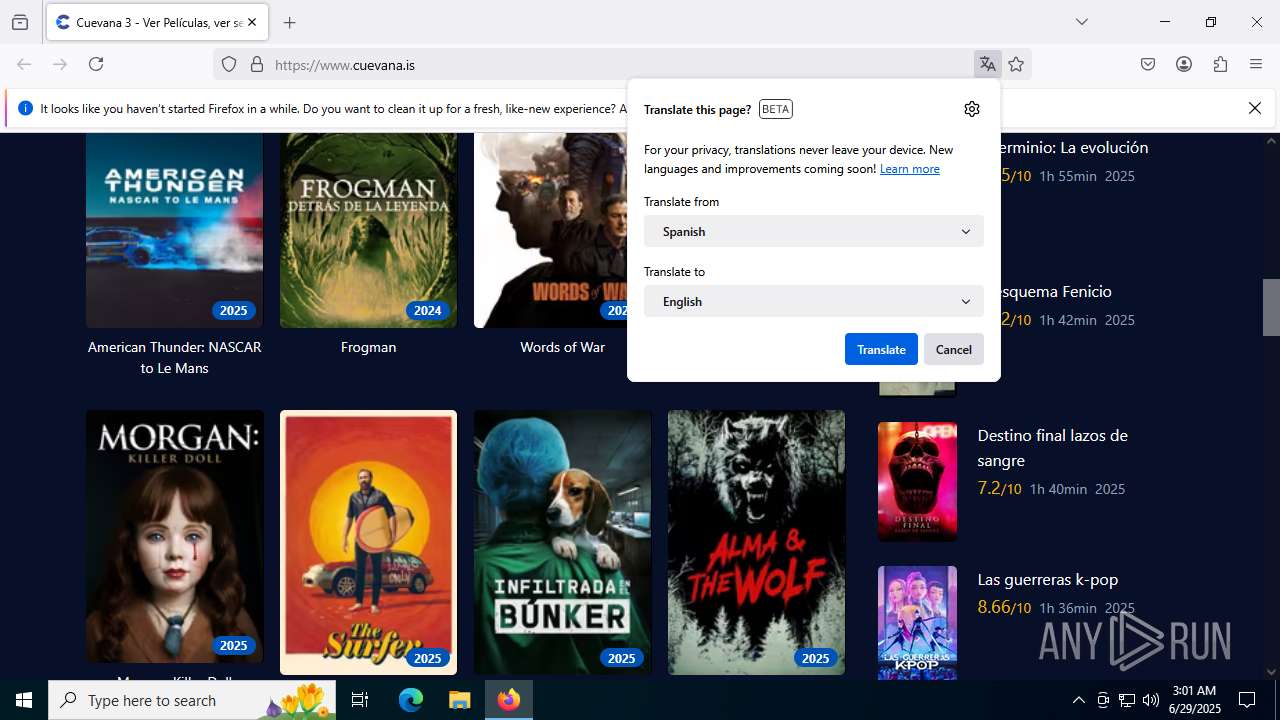Screen dimensions: 1280x720
Task: Open volume control tray icon
Action: click(1151, 700)
